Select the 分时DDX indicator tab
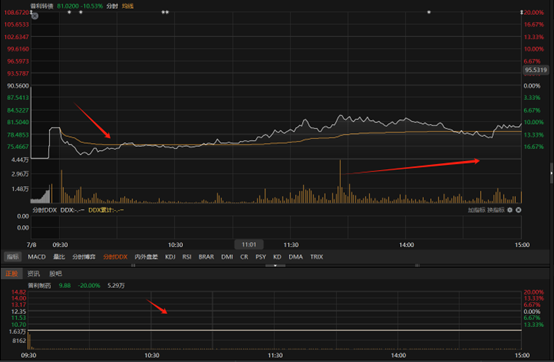 tap(115, 257)
